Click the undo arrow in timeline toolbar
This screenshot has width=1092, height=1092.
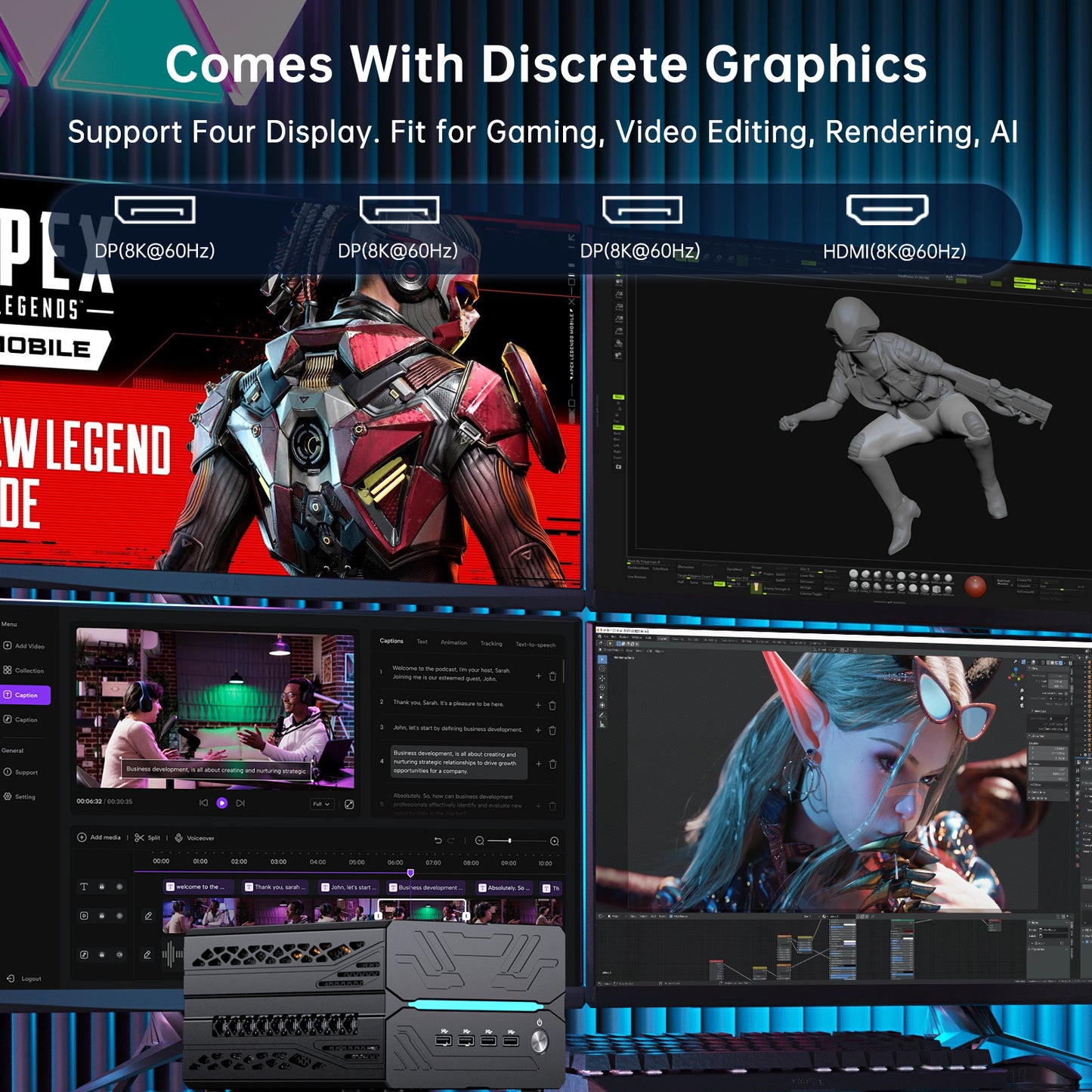438,840
